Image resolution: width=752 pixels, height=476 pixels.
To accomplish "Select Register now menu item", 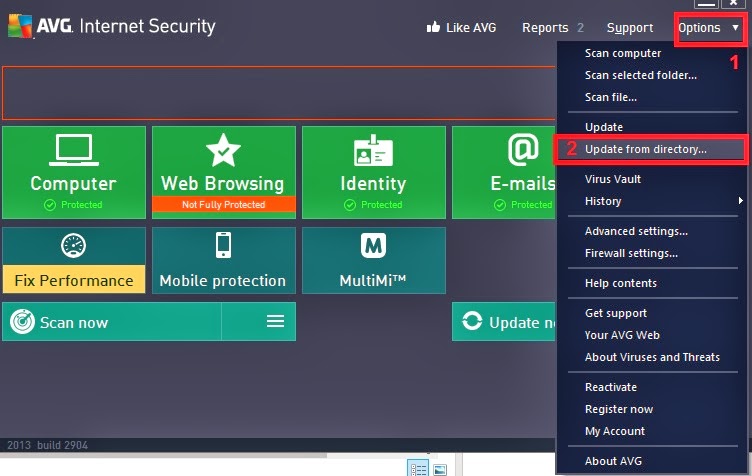I will coord(619,409).
